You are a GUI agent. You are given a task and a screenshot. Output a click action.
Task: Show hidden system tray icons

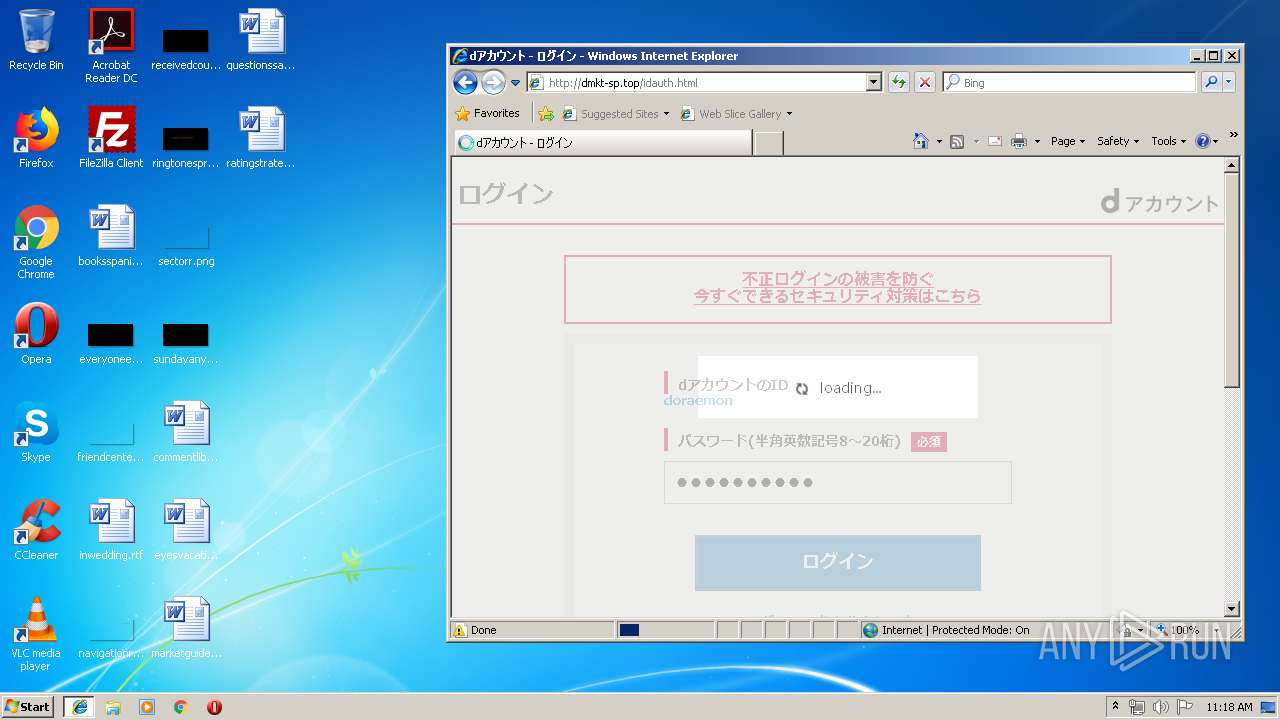click(x=1116, y=706)
